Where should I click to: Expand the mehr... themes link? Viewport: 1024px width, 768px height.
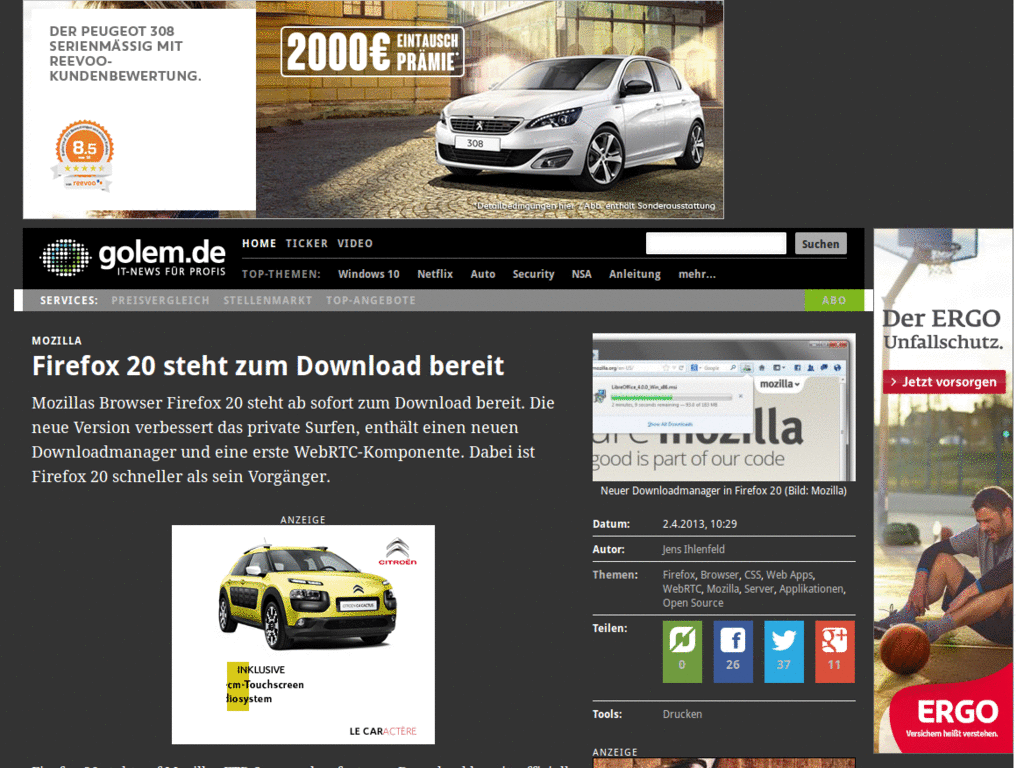point(697,274)
